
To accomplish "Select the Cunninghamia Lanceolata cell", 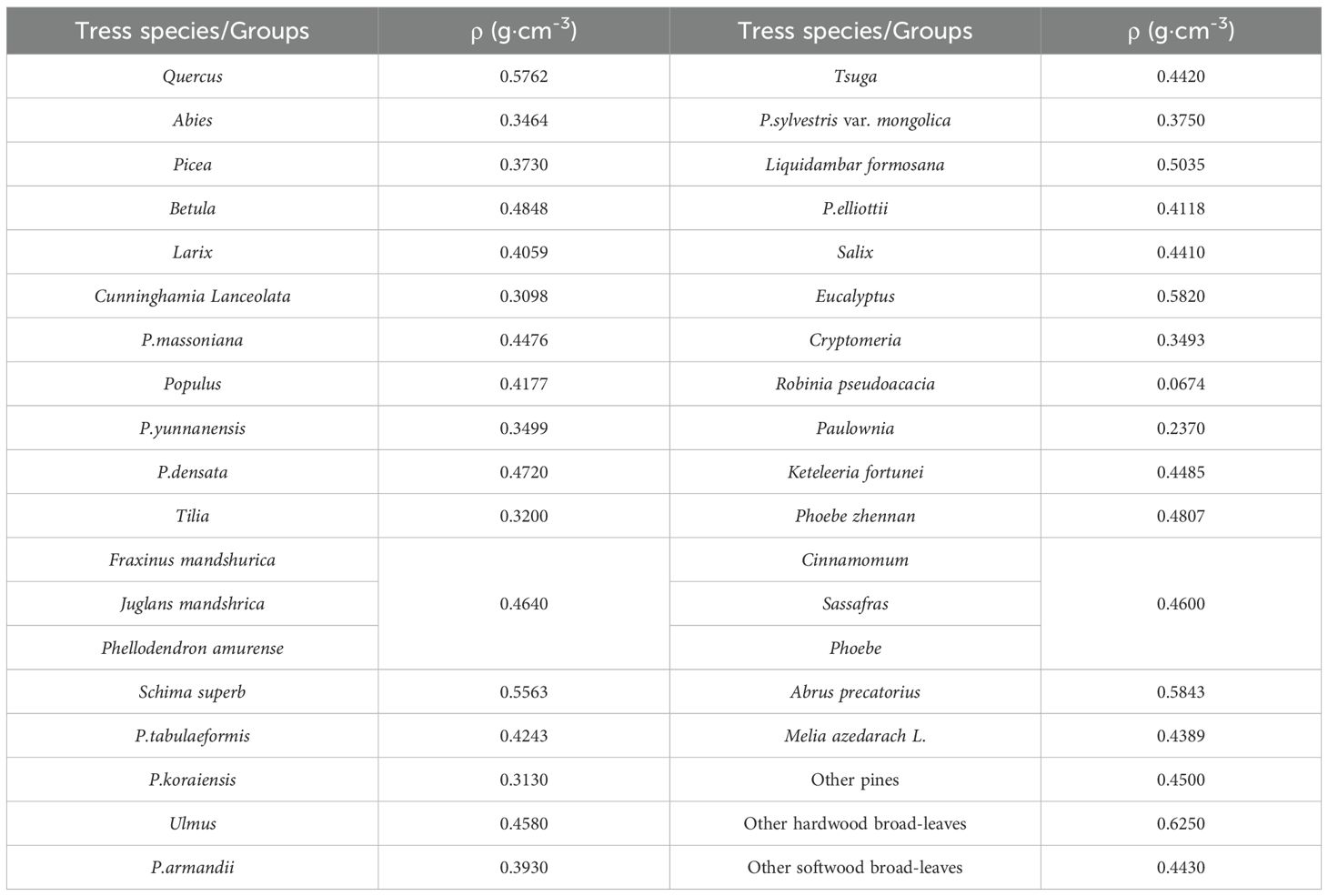I will (192, 297).
